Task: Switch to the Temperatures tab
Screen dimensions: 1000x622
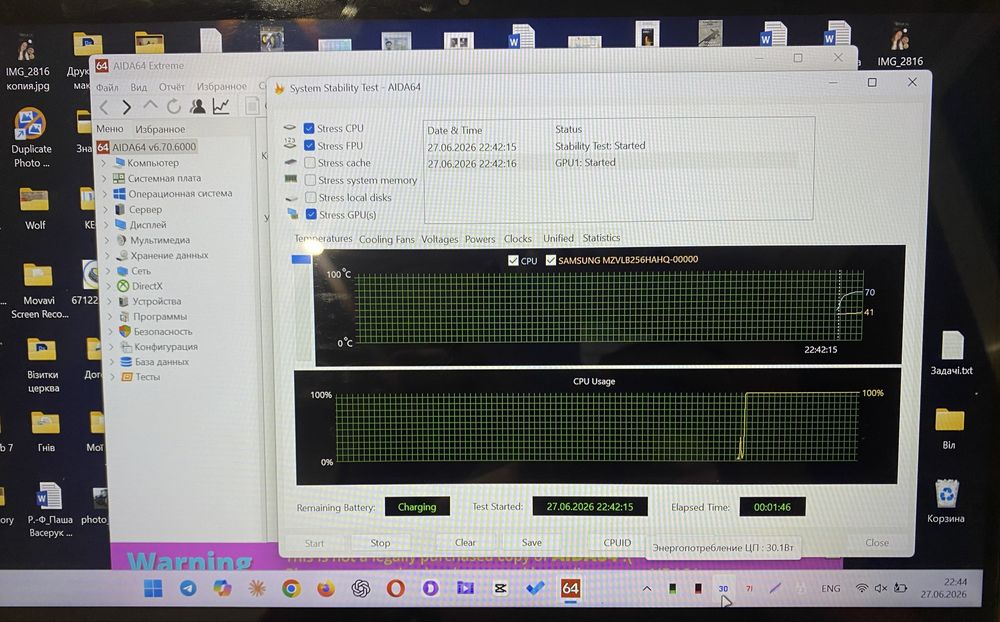Action: pos(323,239)
